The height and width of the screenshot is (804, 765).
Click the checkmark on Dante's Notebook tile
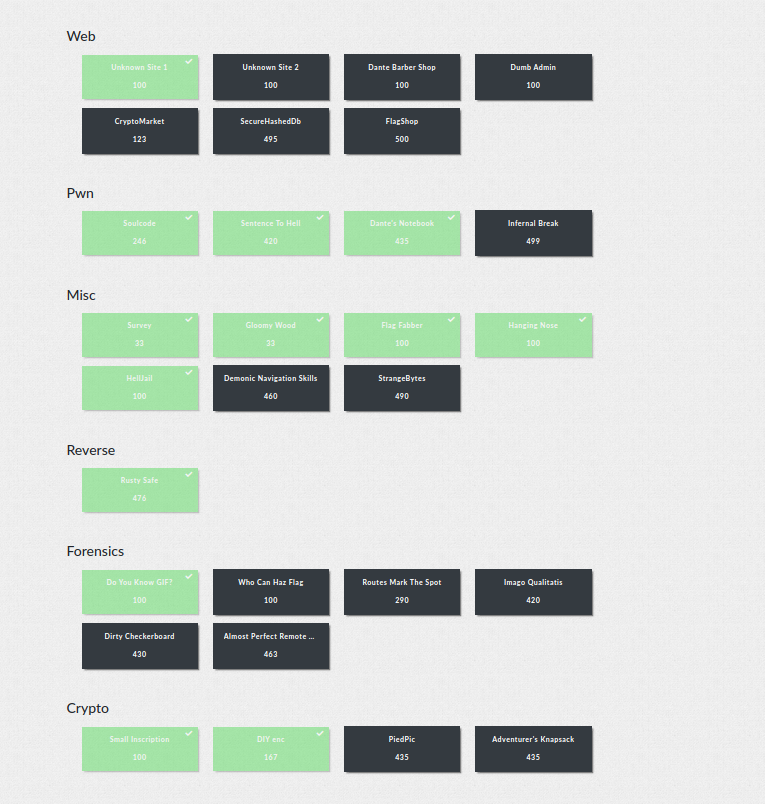click(x=451, y=218)
